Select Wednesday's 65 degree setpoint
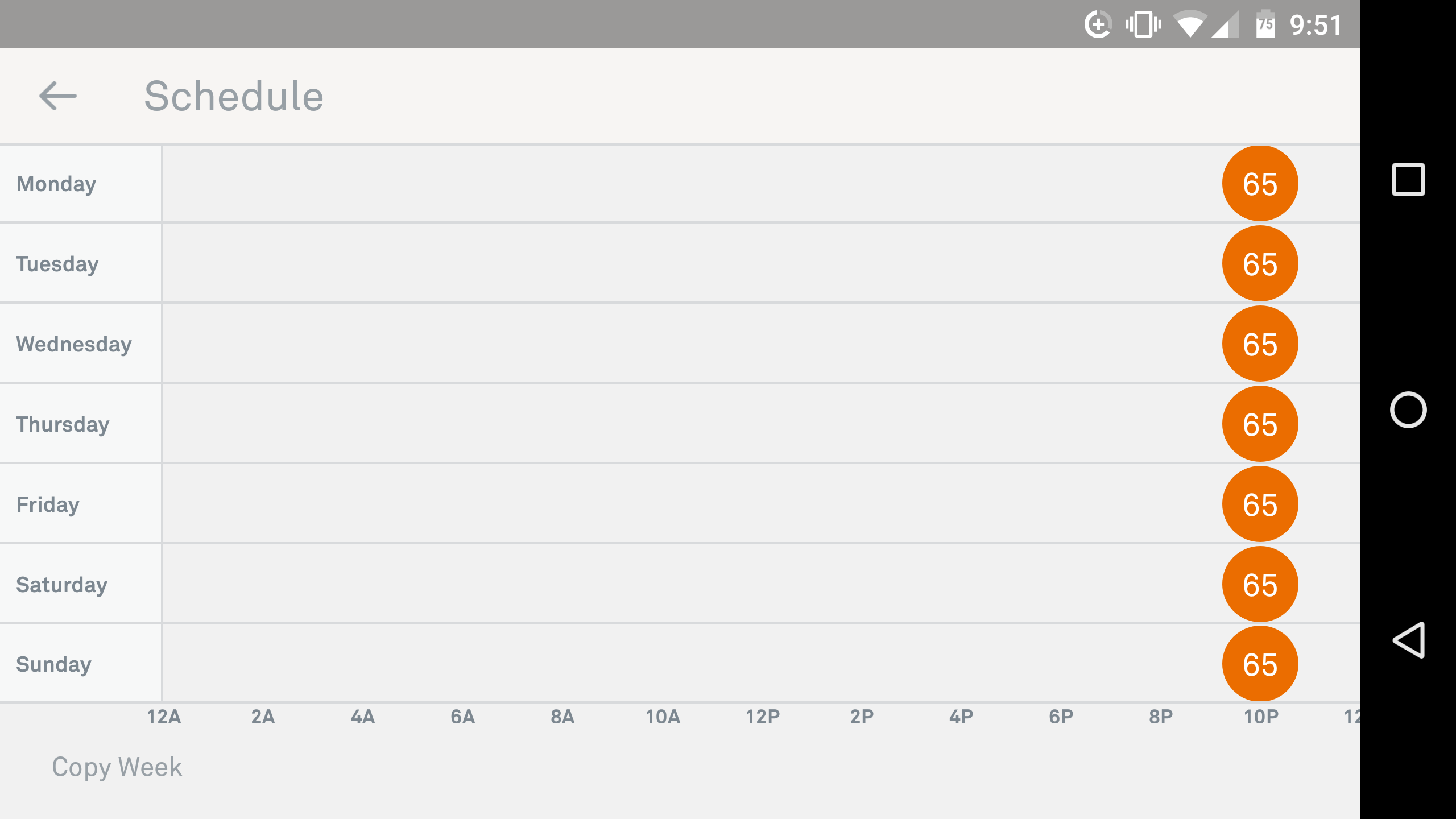 tap(1260, 344)
